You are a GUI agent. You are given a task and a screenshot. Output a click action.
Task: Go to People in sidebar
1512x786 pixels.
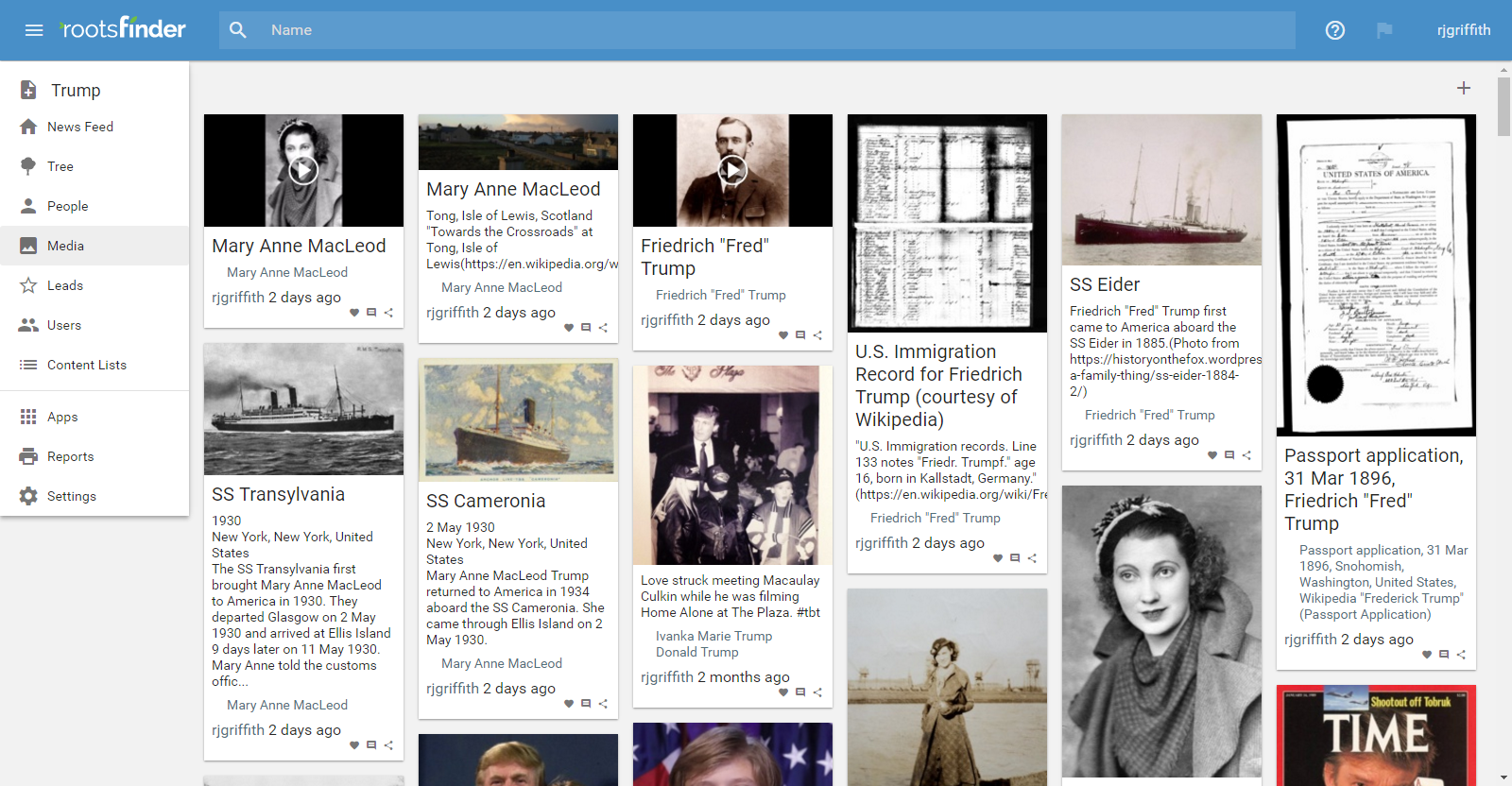pyautogui.click(x=67, y=206)
